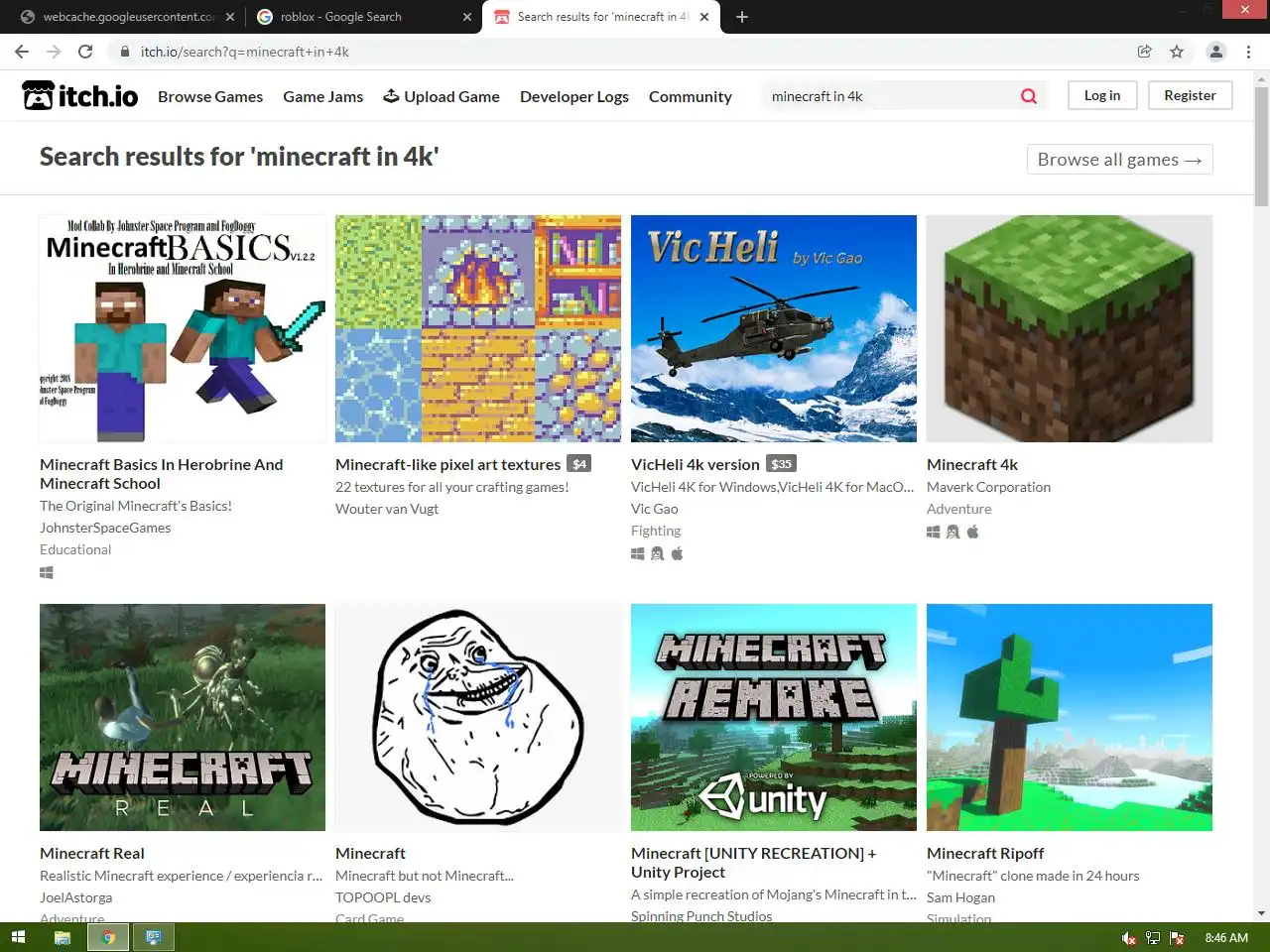Click the $4 price tag on pixel art textures
This screenshot has height=952, width=1270.
click(x=579, y=464)
